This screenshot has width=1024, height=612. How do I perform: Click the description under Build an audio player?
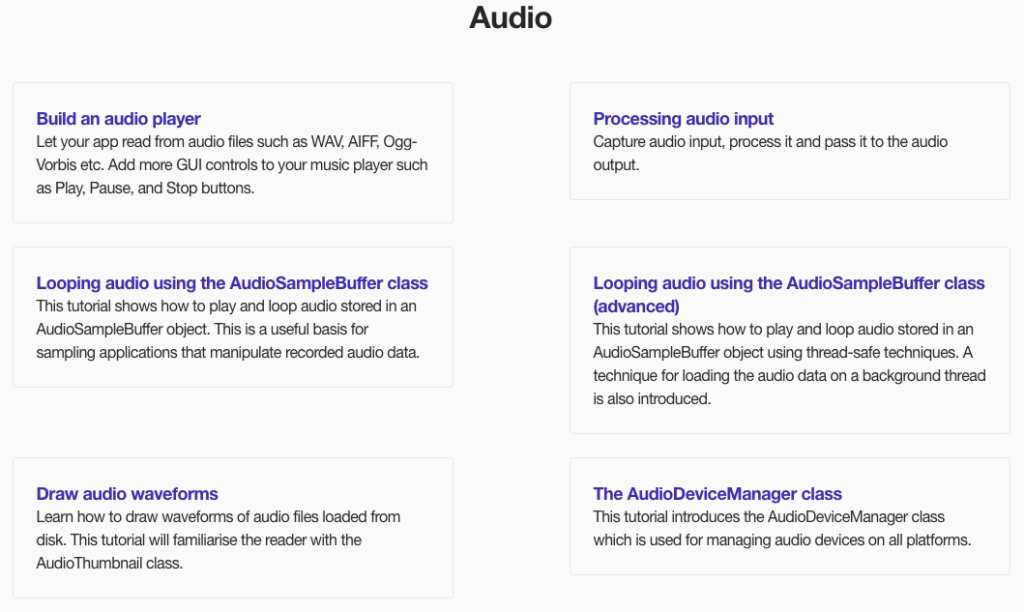[232, 165]
